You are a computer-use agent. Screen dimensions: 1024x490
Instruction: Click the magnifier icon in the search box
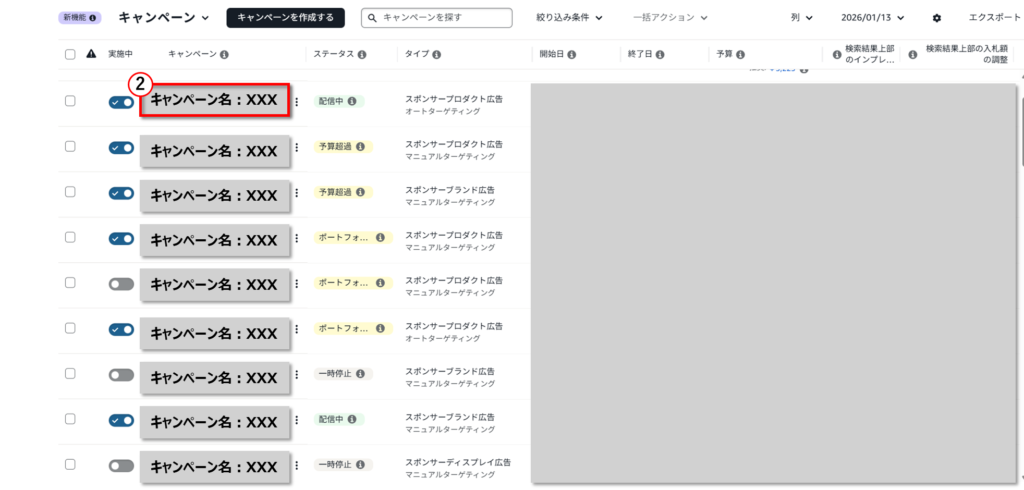pyautogui.click(x=372, y=18)
